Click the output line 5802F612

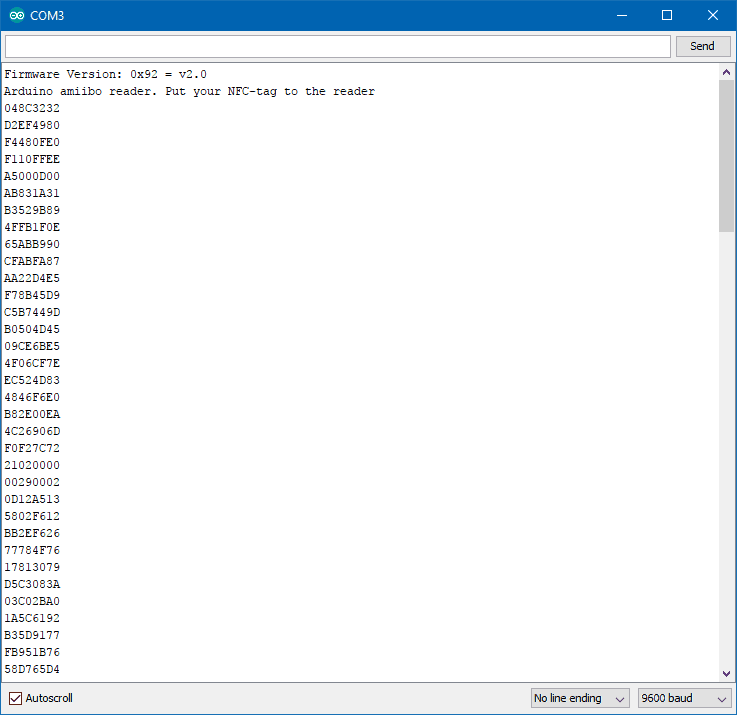(x=32, y=516)
